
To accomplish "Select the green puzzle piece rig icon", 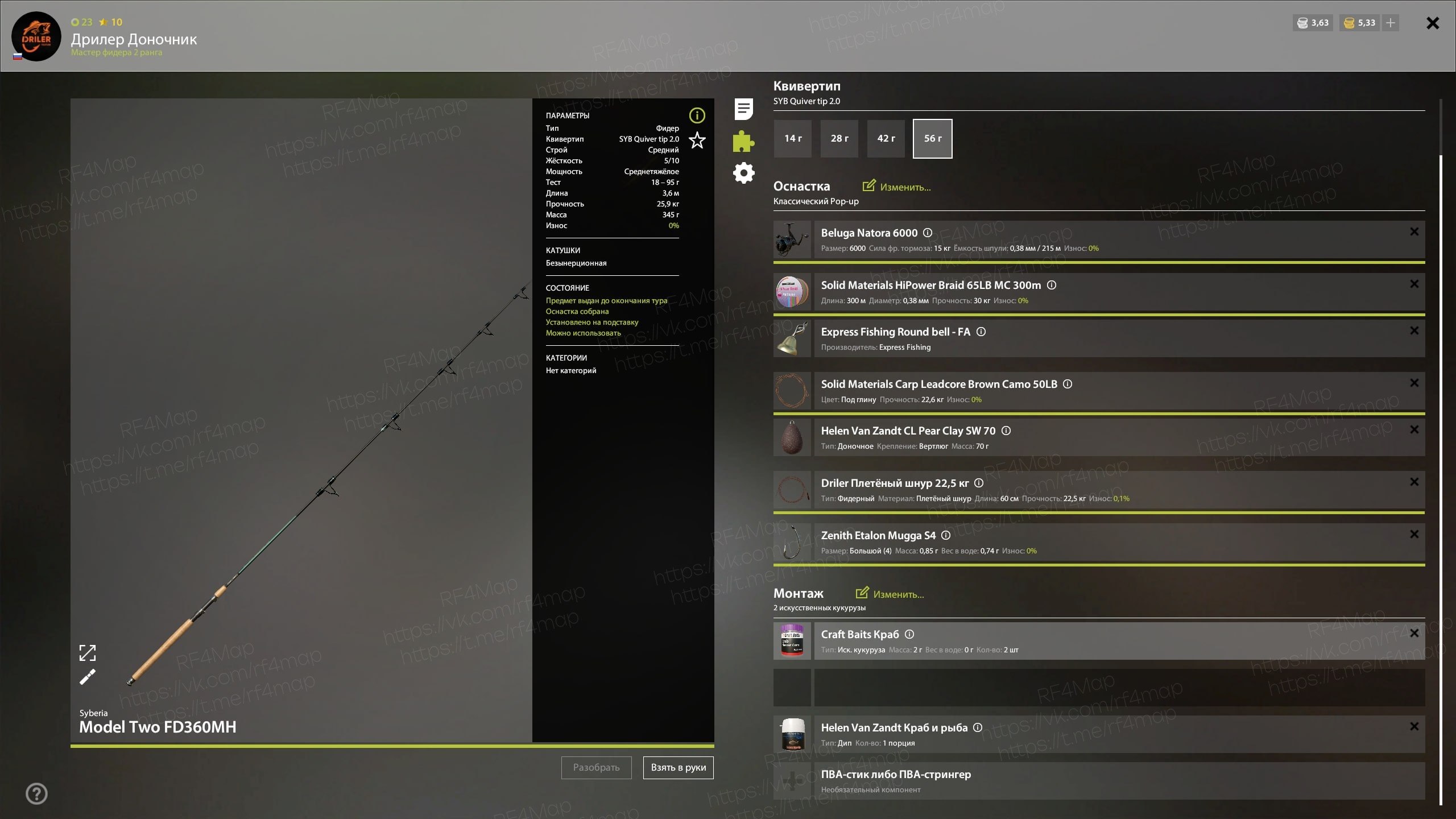I will tap(743, 141).
